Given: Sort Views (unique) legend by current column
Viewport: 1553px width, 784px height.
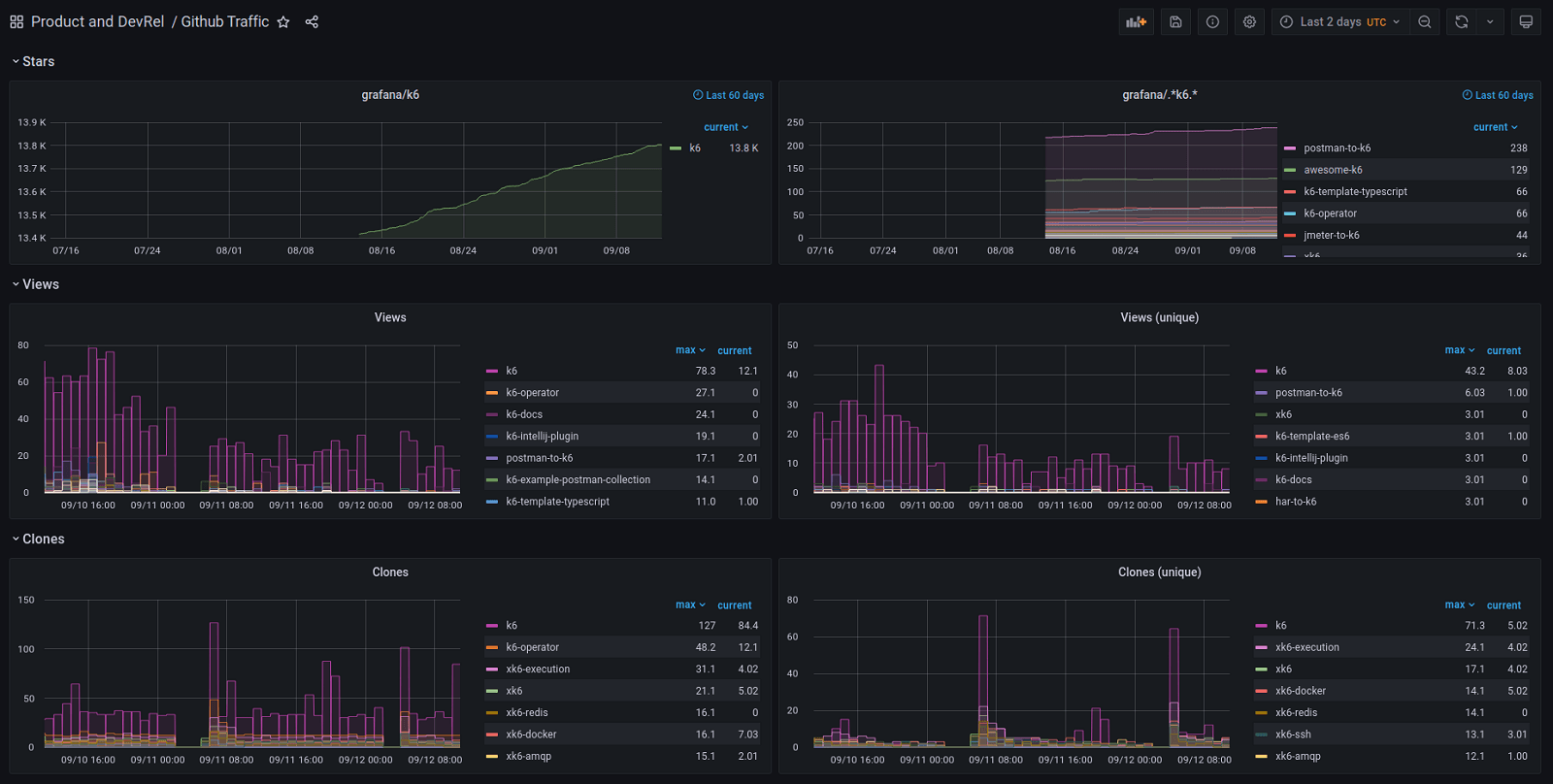Looking at the screenshot, I should [x=1503, y=350].
